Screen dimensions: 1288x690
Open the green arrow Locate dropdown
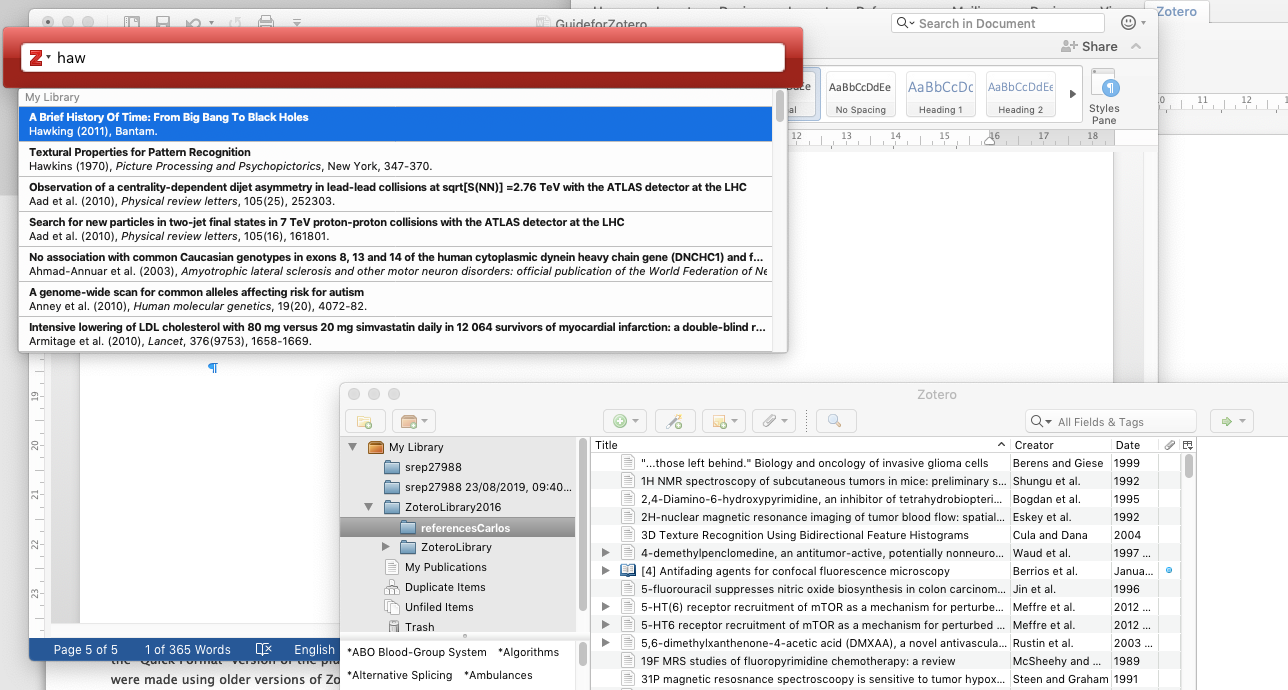pos(1231,422)
